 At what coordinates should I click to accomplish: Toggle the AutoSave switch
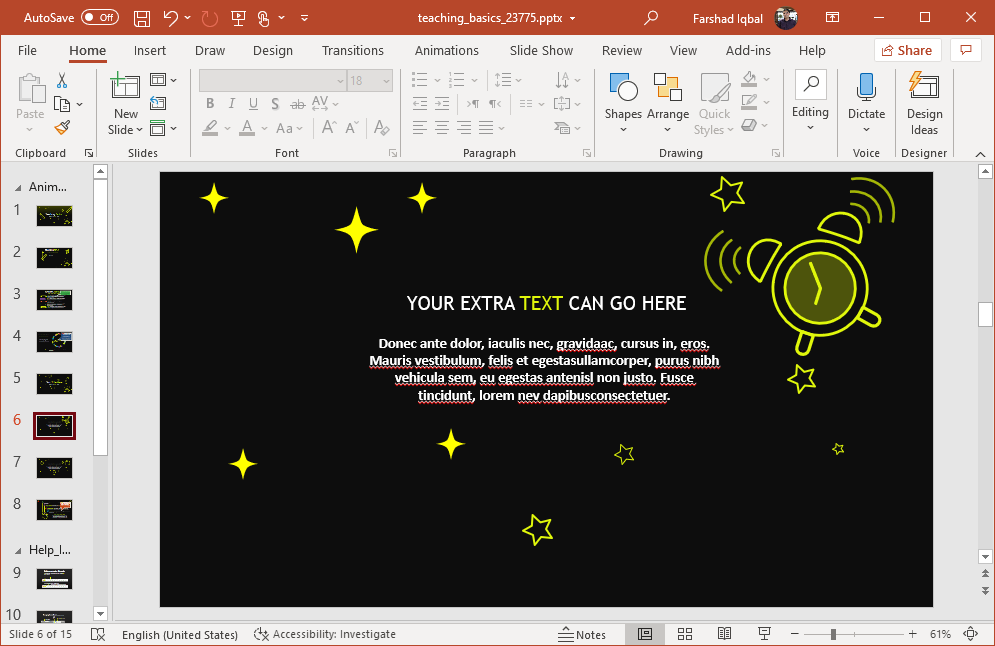coord(99,18)
